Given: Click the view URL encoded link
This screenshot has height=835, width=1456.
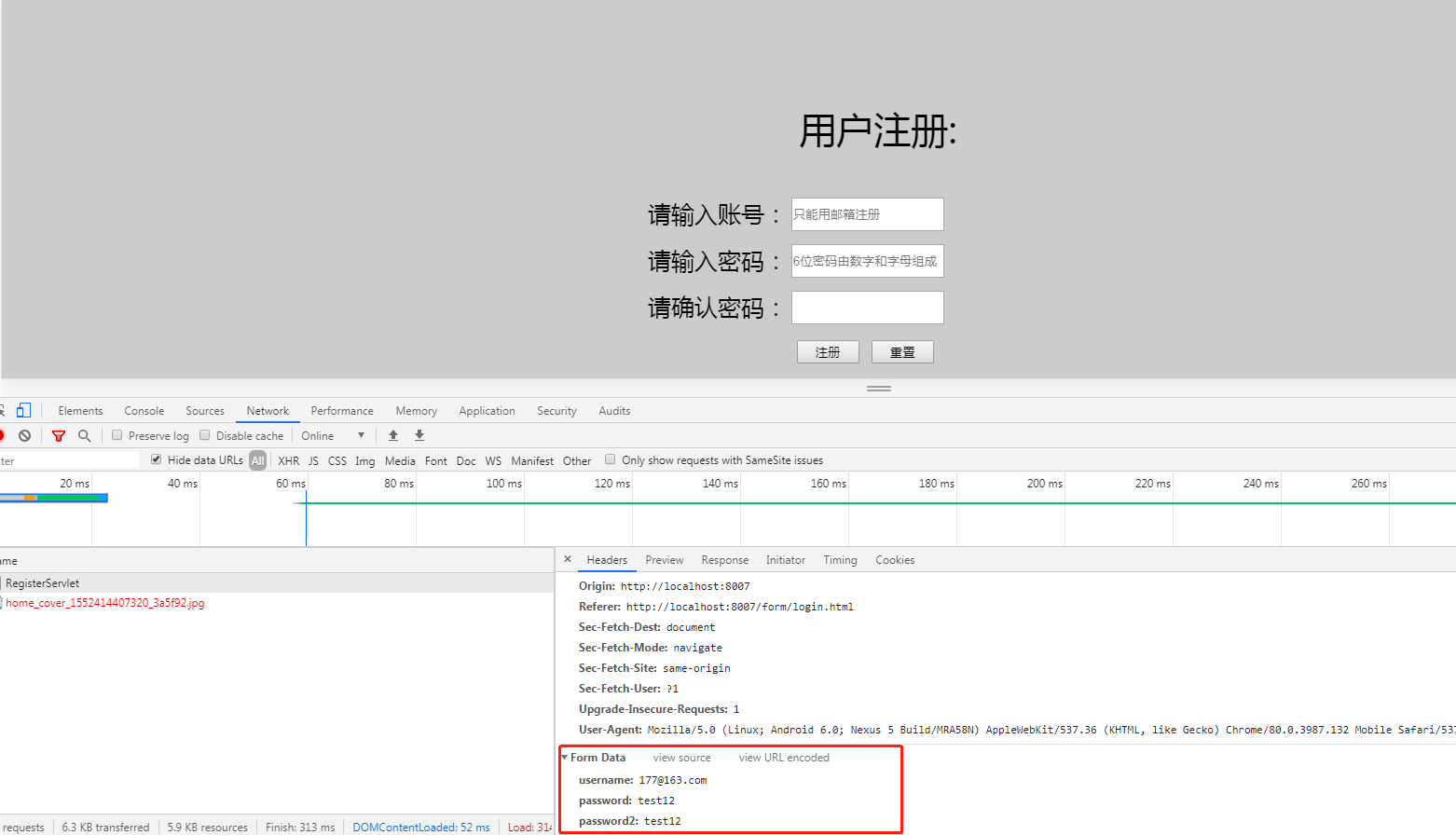Looking at the screenshot, I should point(783,758).
